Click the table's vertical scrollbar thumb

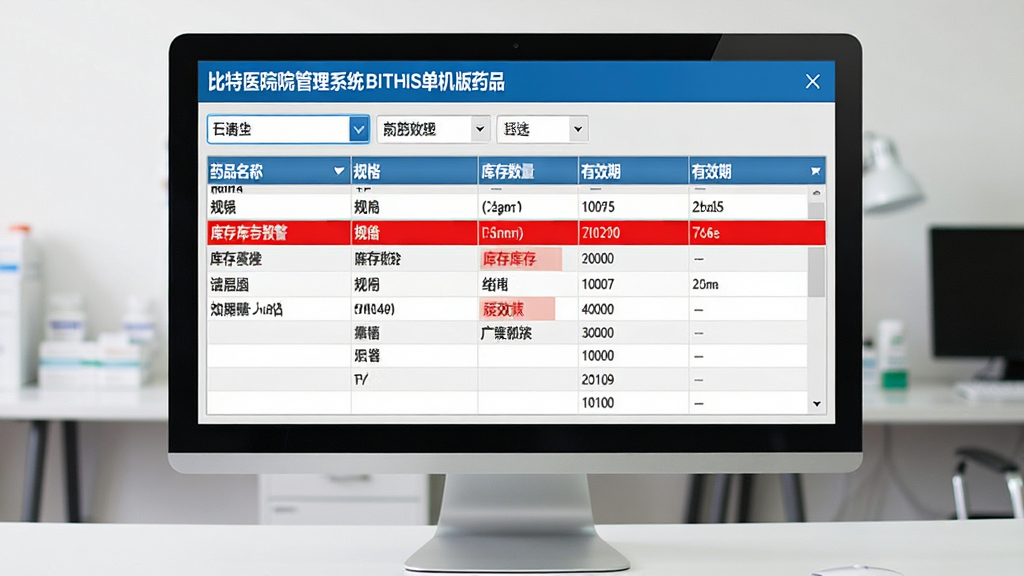pos(816,272)
